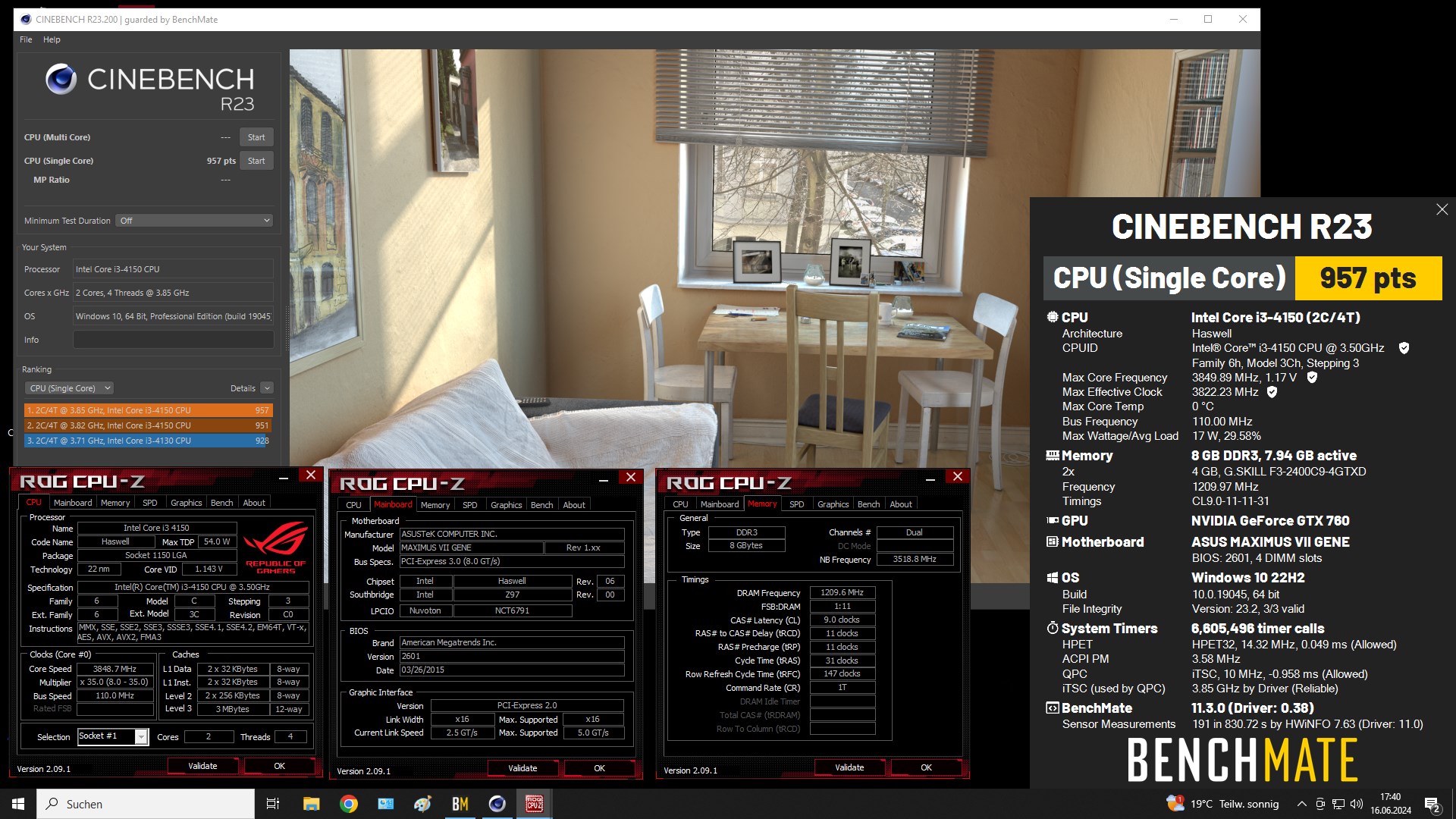Switch to Cinebench via its taskbar icon

pyautogui.click(x=497, y=804)
